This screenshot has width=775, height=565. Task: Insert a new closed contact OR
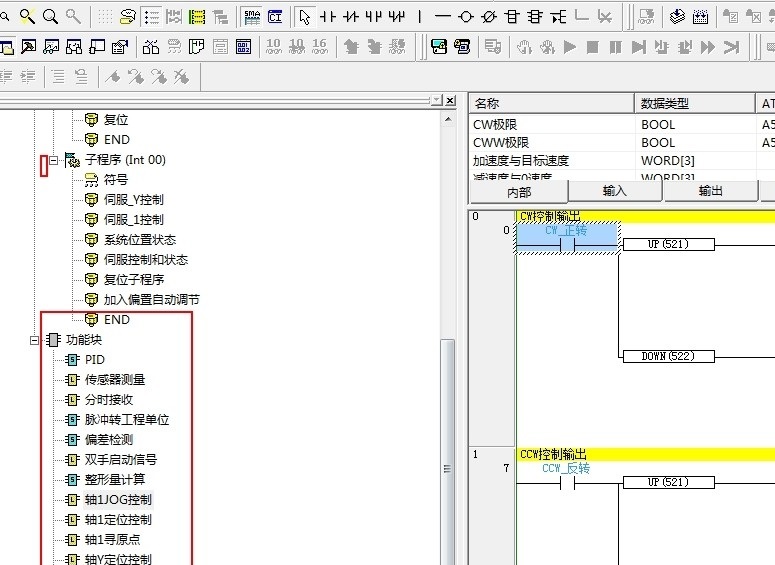click(x=396, y=17)
